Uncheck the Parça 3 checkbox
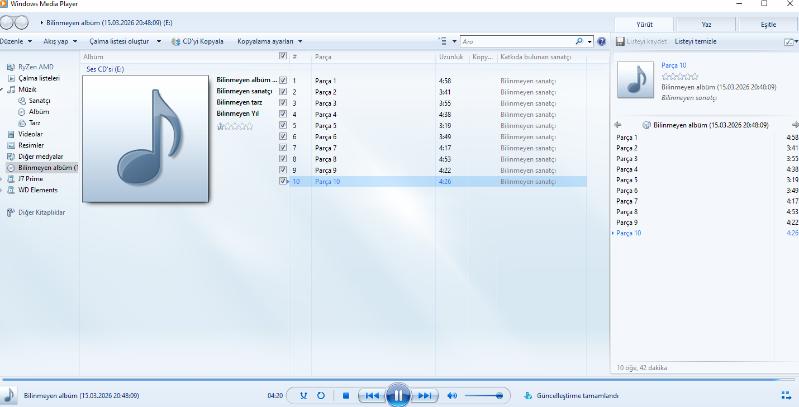Image resolution: width=799 pixels, height=407 pixels. (283, 103)
